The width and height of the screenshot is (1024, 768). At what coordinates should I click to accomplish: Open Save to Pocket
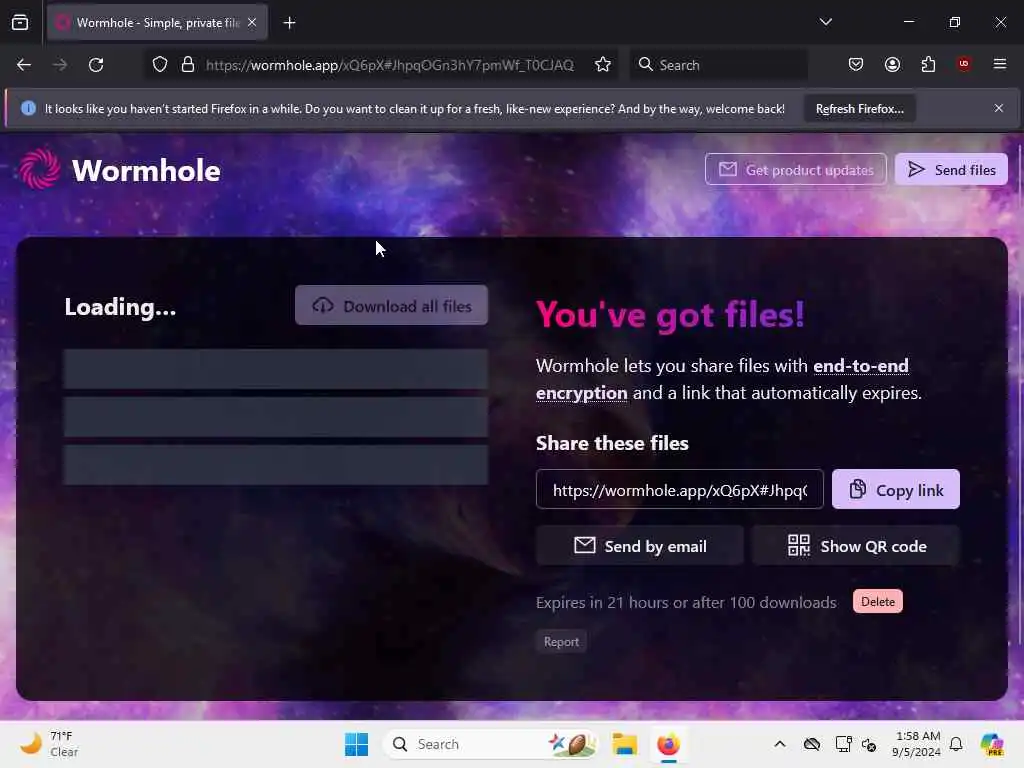(856, 65)
